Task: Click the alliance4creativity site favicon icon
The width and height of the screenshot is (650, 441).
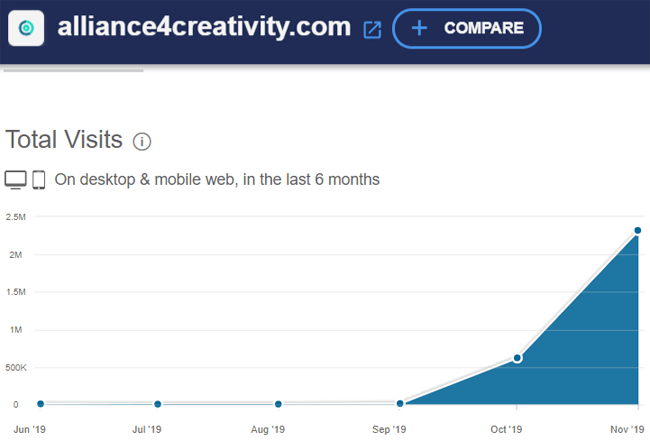Action: [26, 28]
